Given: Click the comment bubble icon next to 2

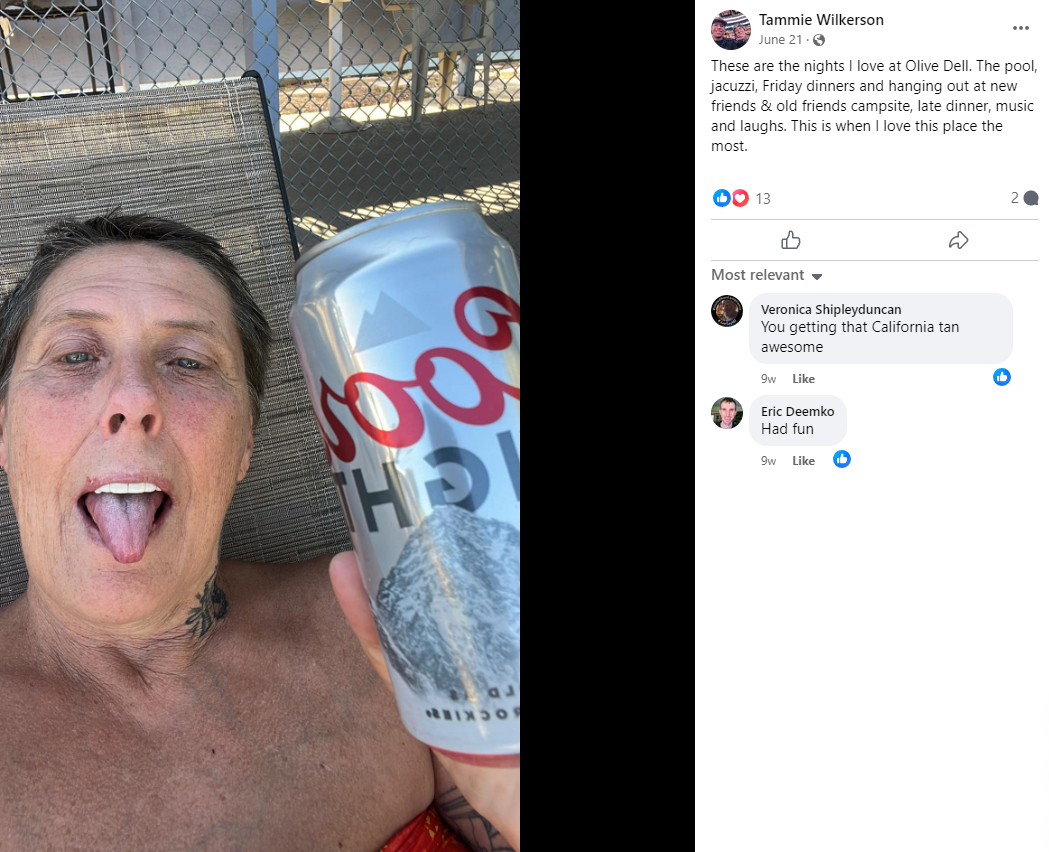Looking at the screenshot, I should 1031,198.
